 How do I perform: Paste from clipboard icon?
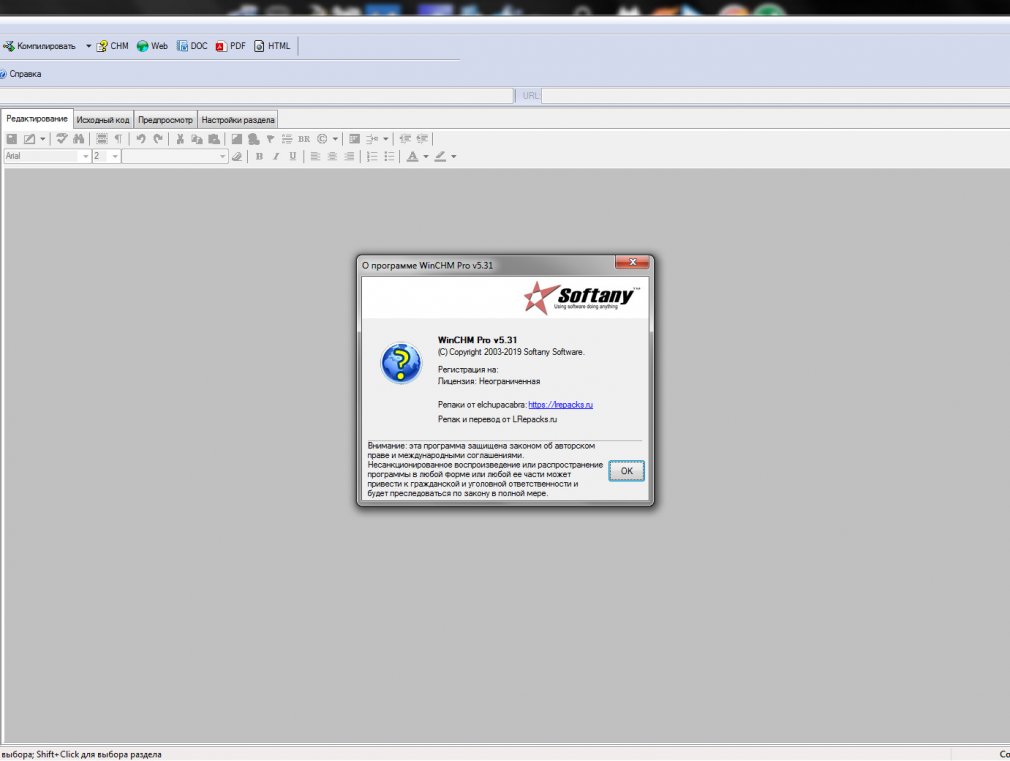214,139
